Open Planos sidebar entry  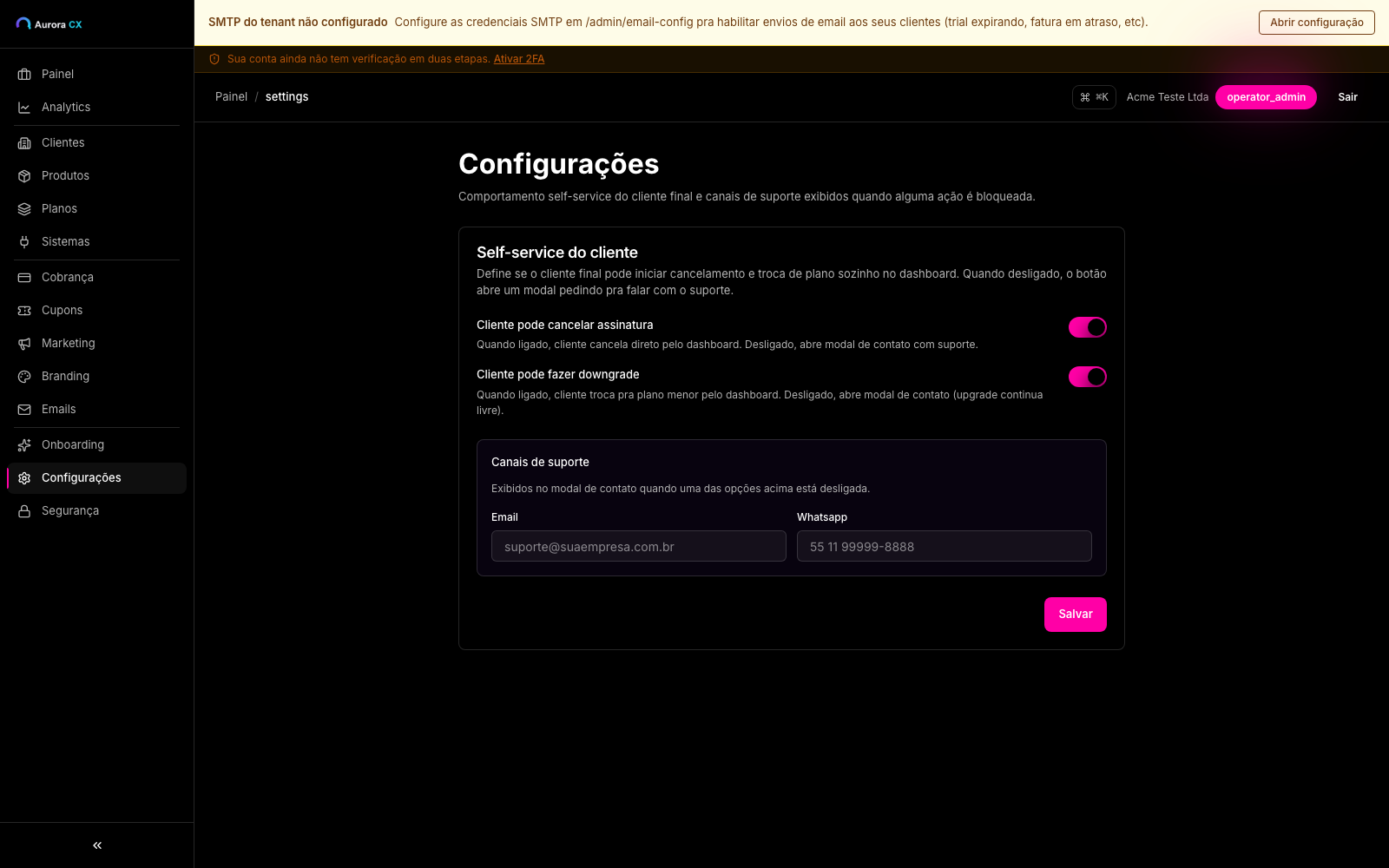tap(96, 209)
